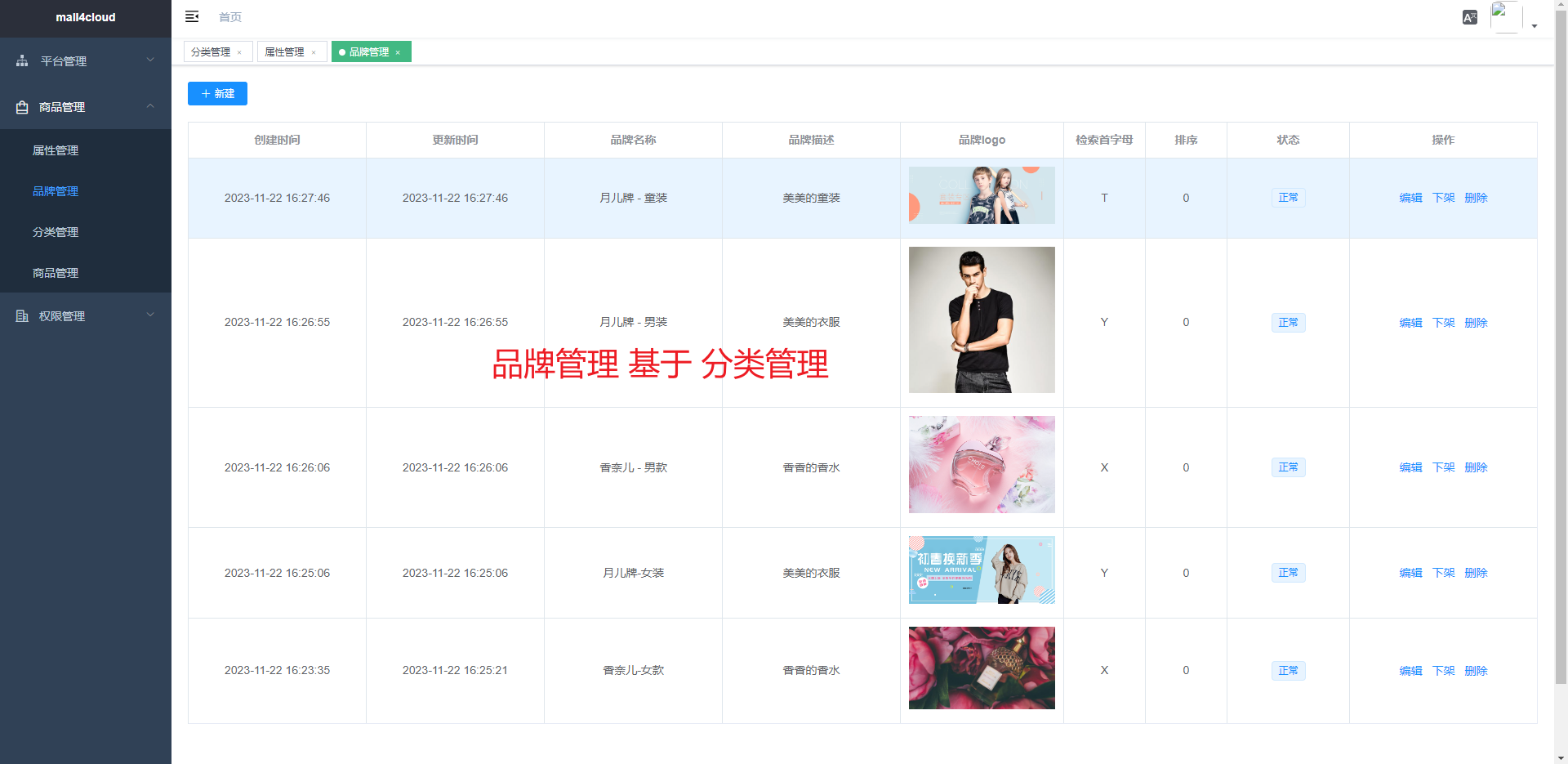The height and width of the screenshot is (764, 1568).
Task: Click 编辑 for the 月儿牌 - 童装 brand
Action: pyautogui.click(x=1410, y=198)
